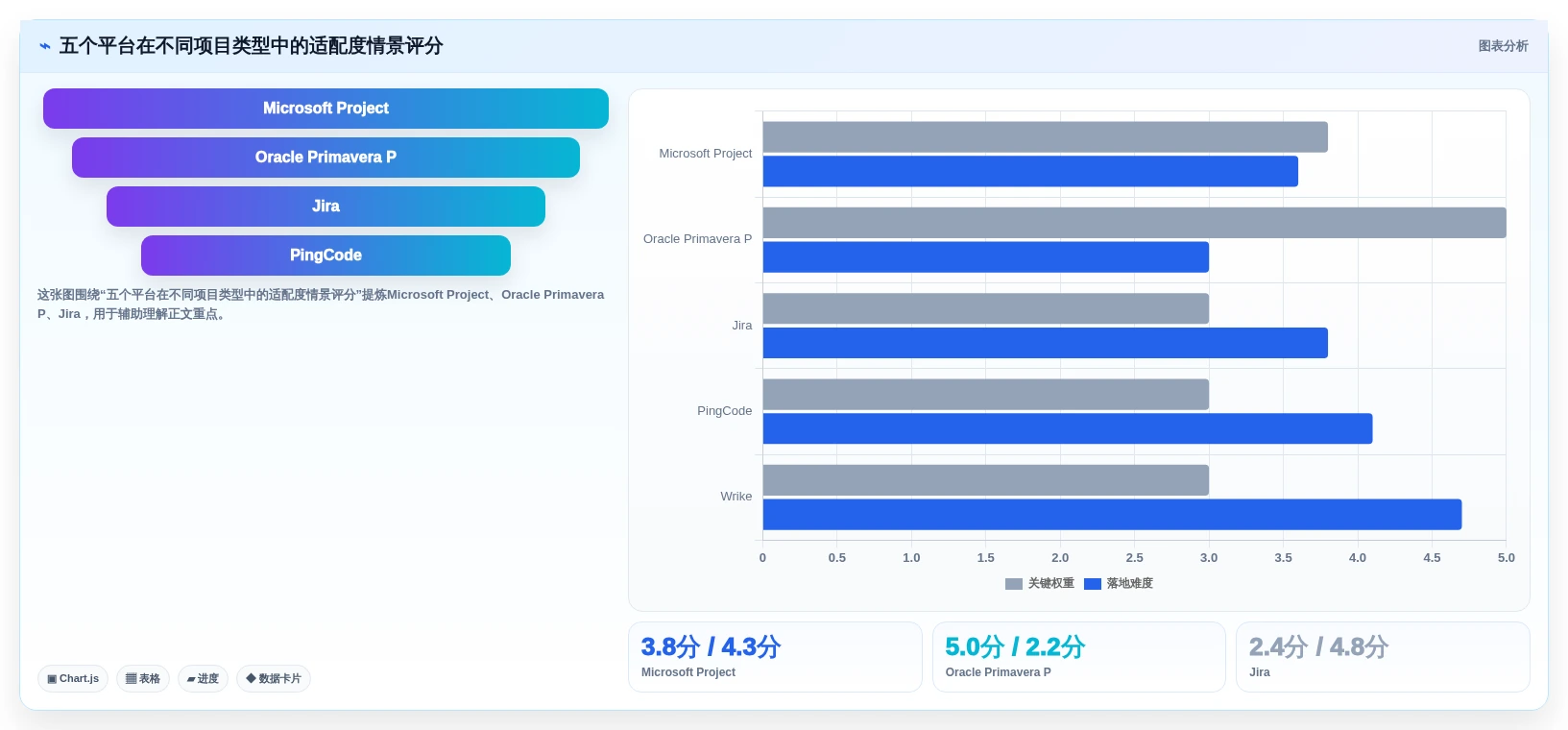This screenshot has height=730, width=1568.
Task: Click the blue 落地难度 legend color box
Action: coord(1093,584)
